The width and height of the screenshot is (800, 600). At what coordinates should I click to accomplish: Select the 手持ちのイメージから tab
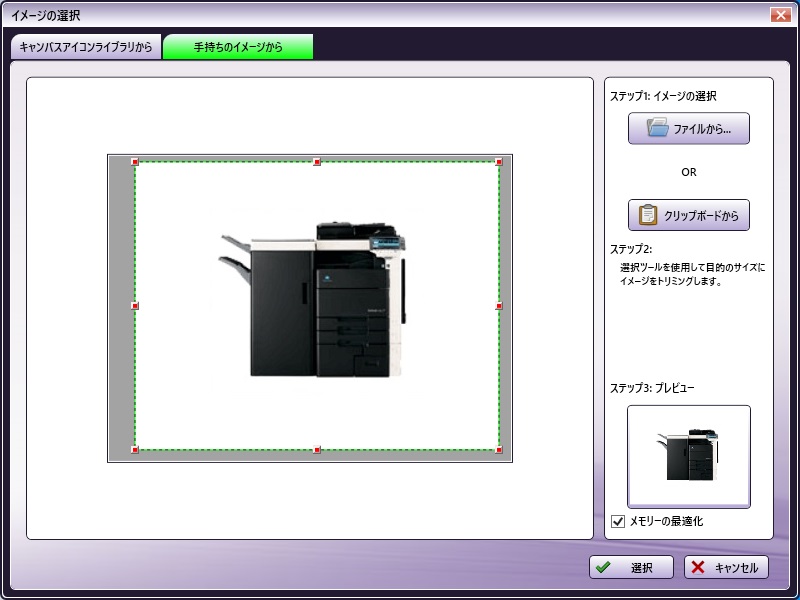point(238,47)
